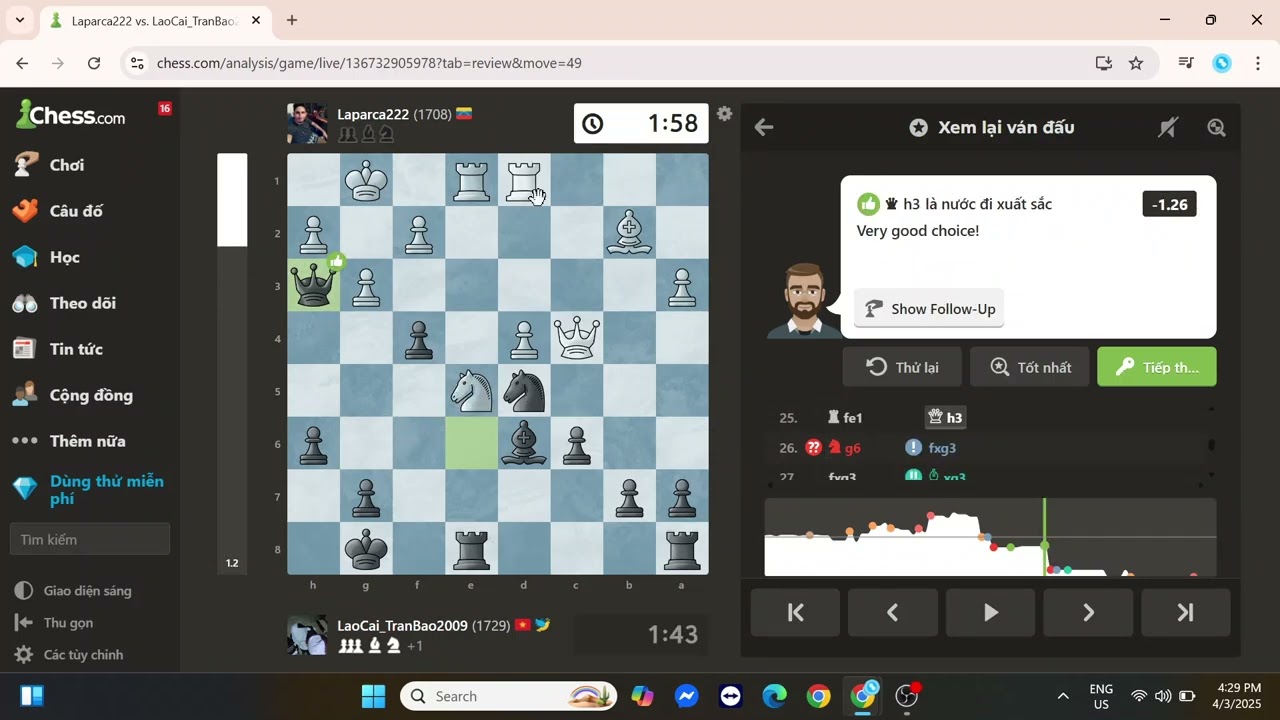Image resolution: width=1280 pixels, height=720 pixels.
Task: Click the black queen on h3
Action: [314, 285]
